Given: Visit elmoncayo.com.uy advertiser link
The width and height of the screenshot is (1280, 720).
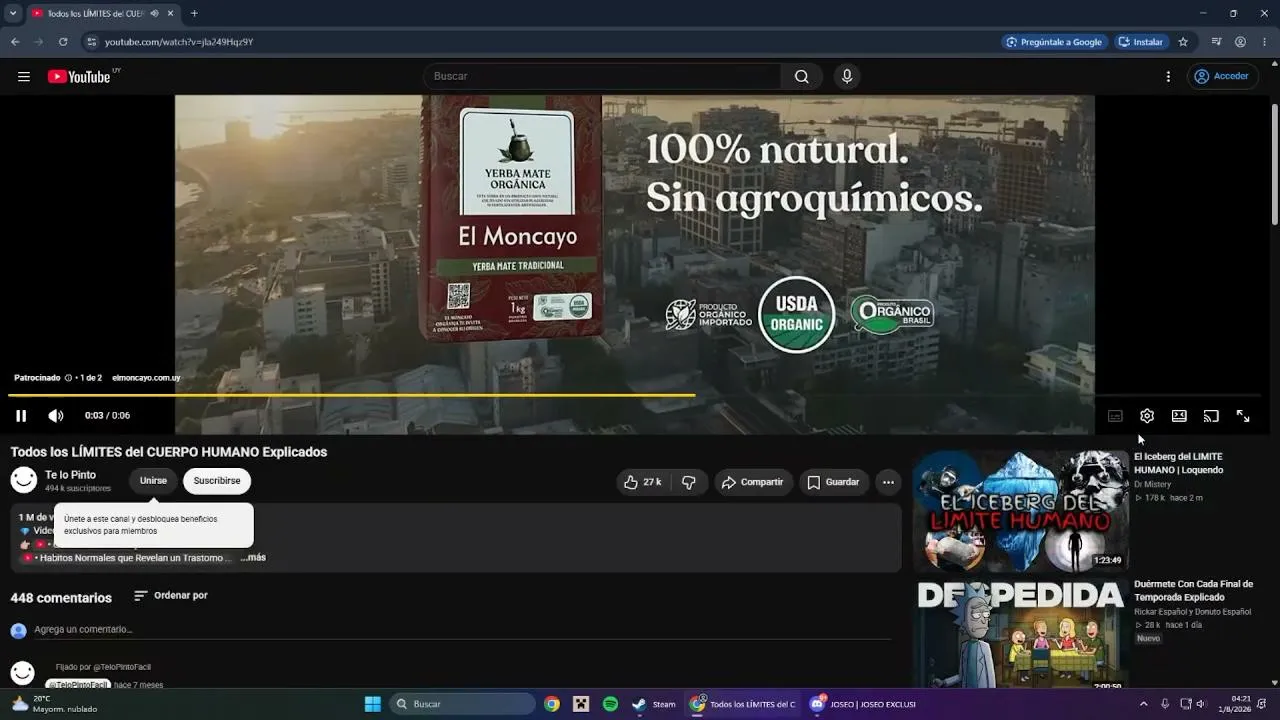Looking at the screenshot, I should click(146, 378).
